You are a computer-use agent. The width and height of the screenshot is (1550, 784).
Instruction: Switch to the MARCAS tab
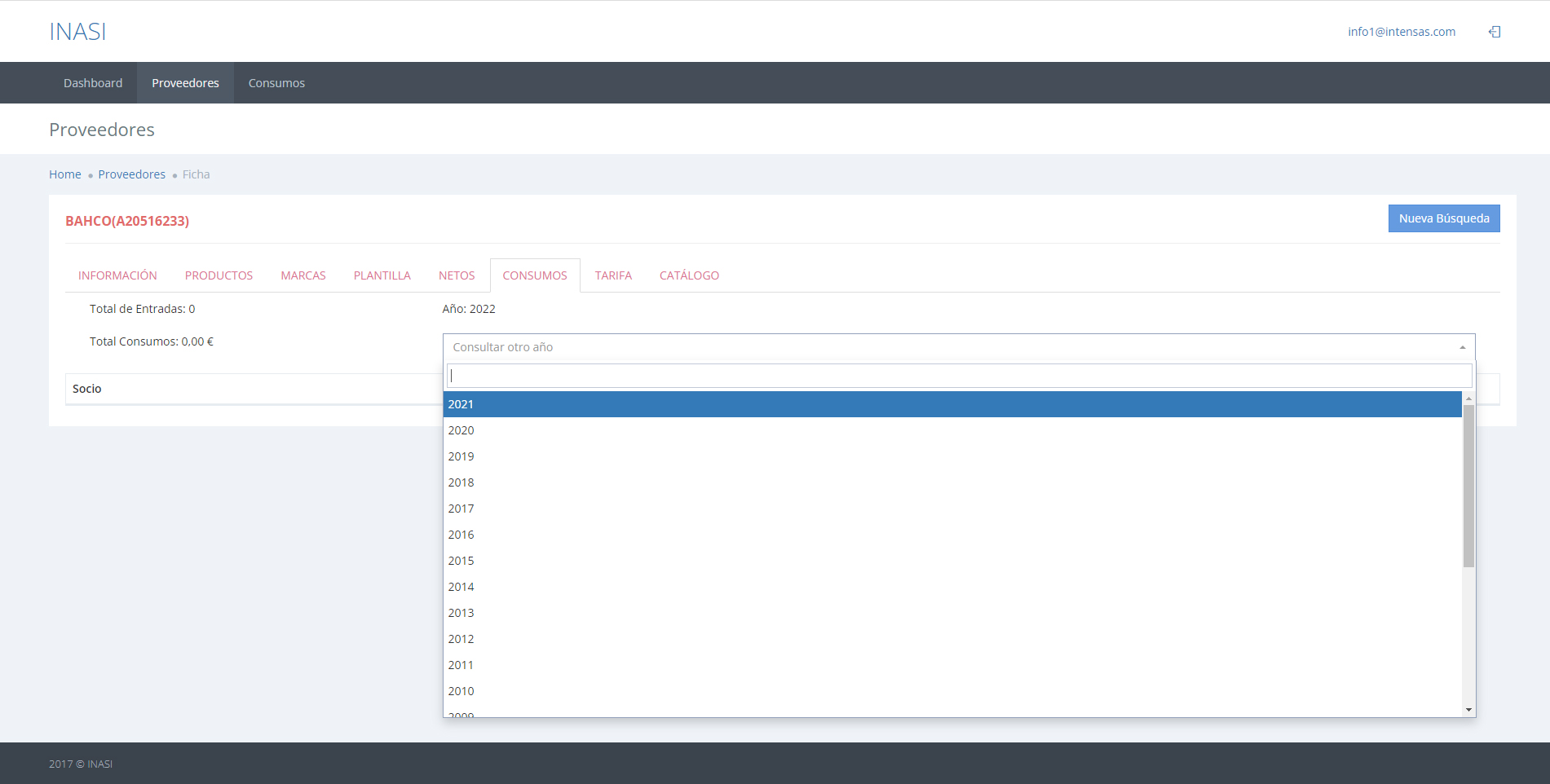(x=303, y=275)
